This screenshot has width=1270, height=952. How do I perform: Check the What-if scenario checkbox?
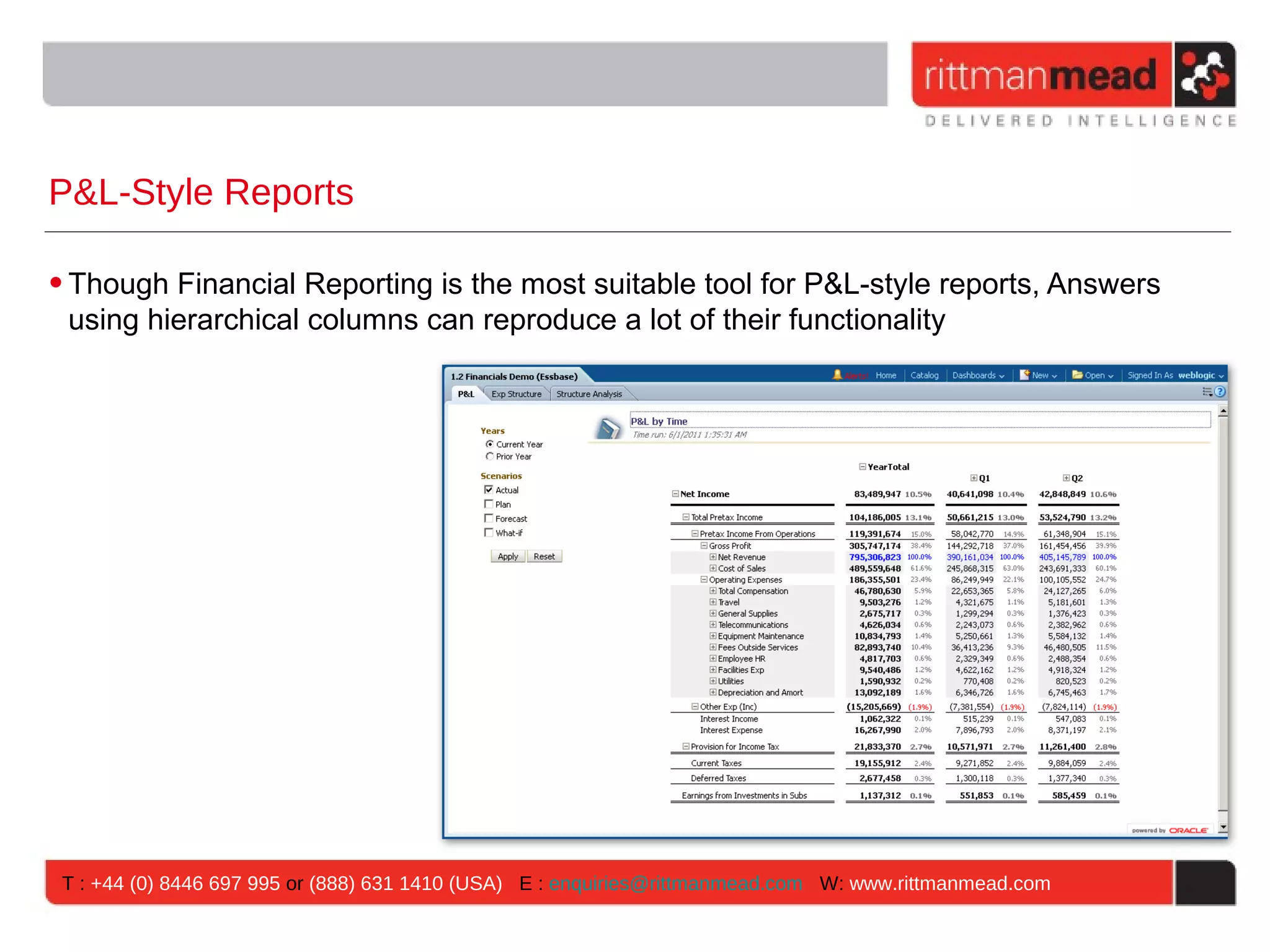point(489,533)
